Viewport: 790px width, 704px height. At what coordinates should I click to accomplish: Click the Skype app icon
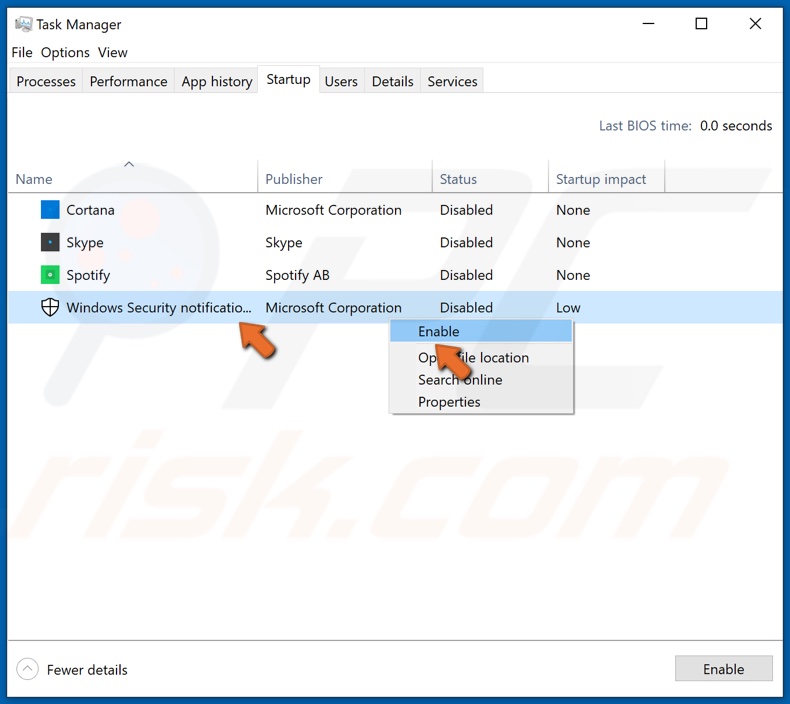point(50,242)
